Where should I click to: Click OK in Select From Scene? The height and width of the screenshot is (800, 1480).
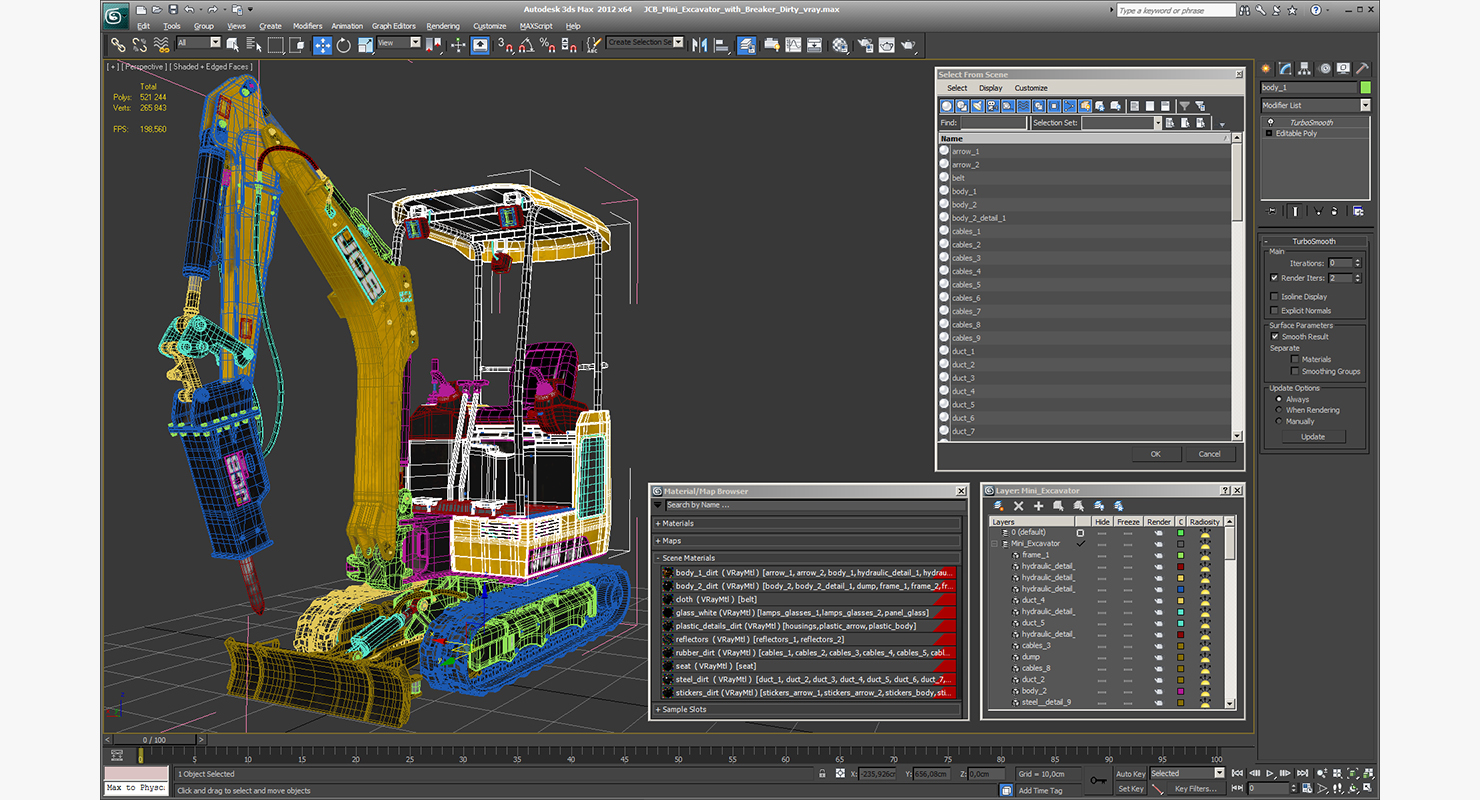tap(1155, 454)
